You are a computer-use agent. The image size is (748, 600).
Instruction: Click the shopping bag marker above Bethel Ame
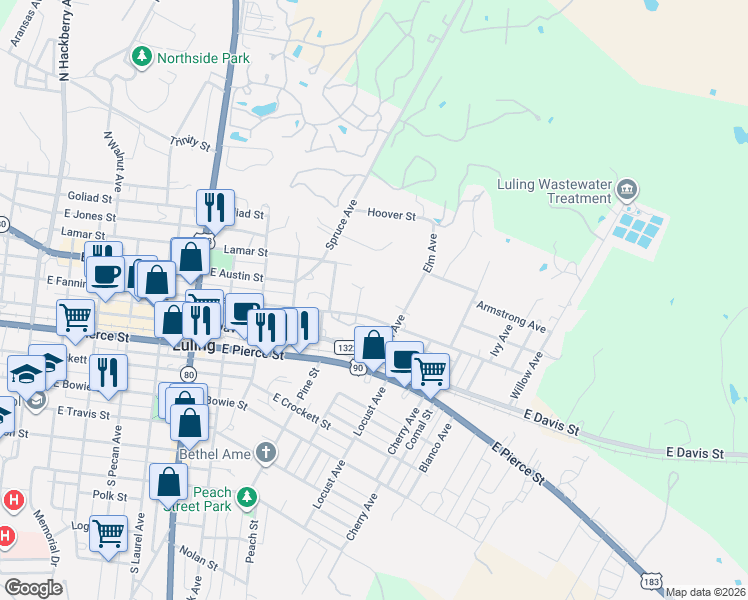tap(189, 424)
